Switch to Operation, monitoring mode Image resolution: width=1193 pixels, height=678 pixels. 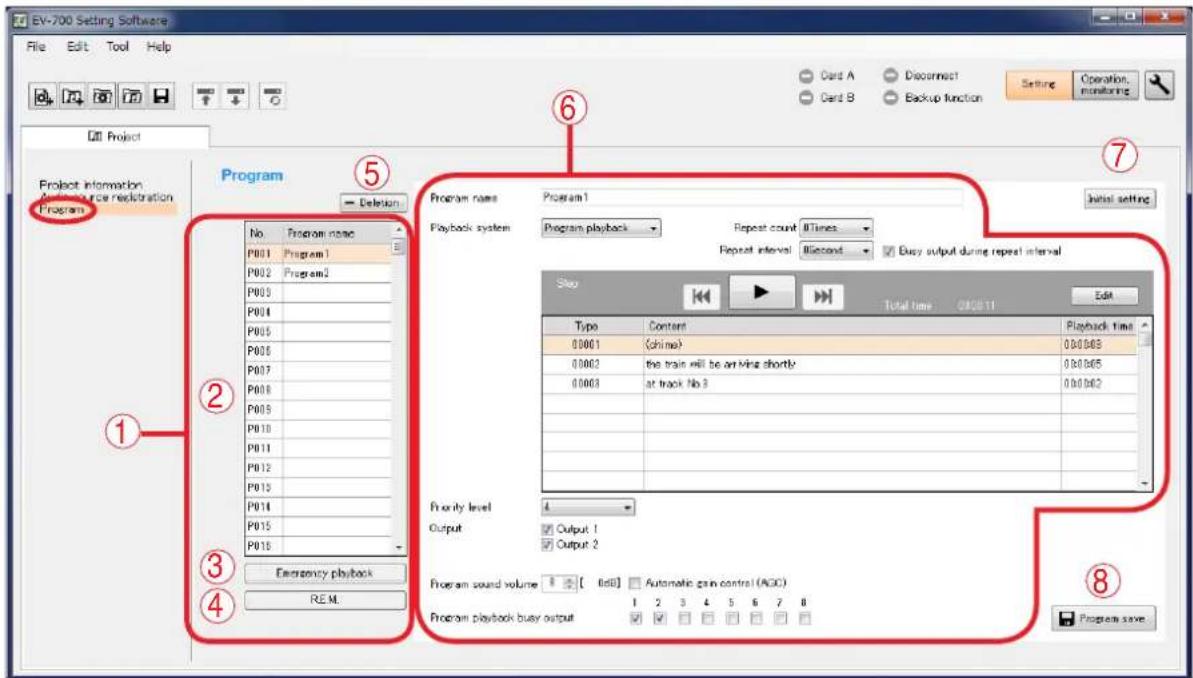coord(1106,87)
